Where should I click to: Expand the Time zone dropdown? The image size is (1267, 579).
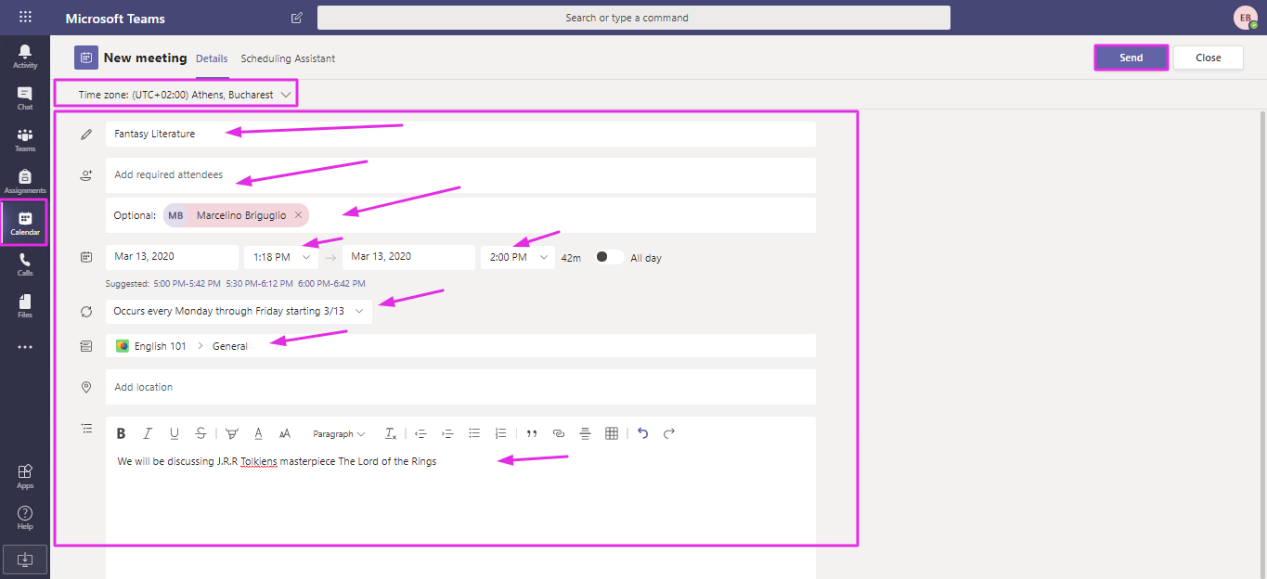[x=176, y=95]
